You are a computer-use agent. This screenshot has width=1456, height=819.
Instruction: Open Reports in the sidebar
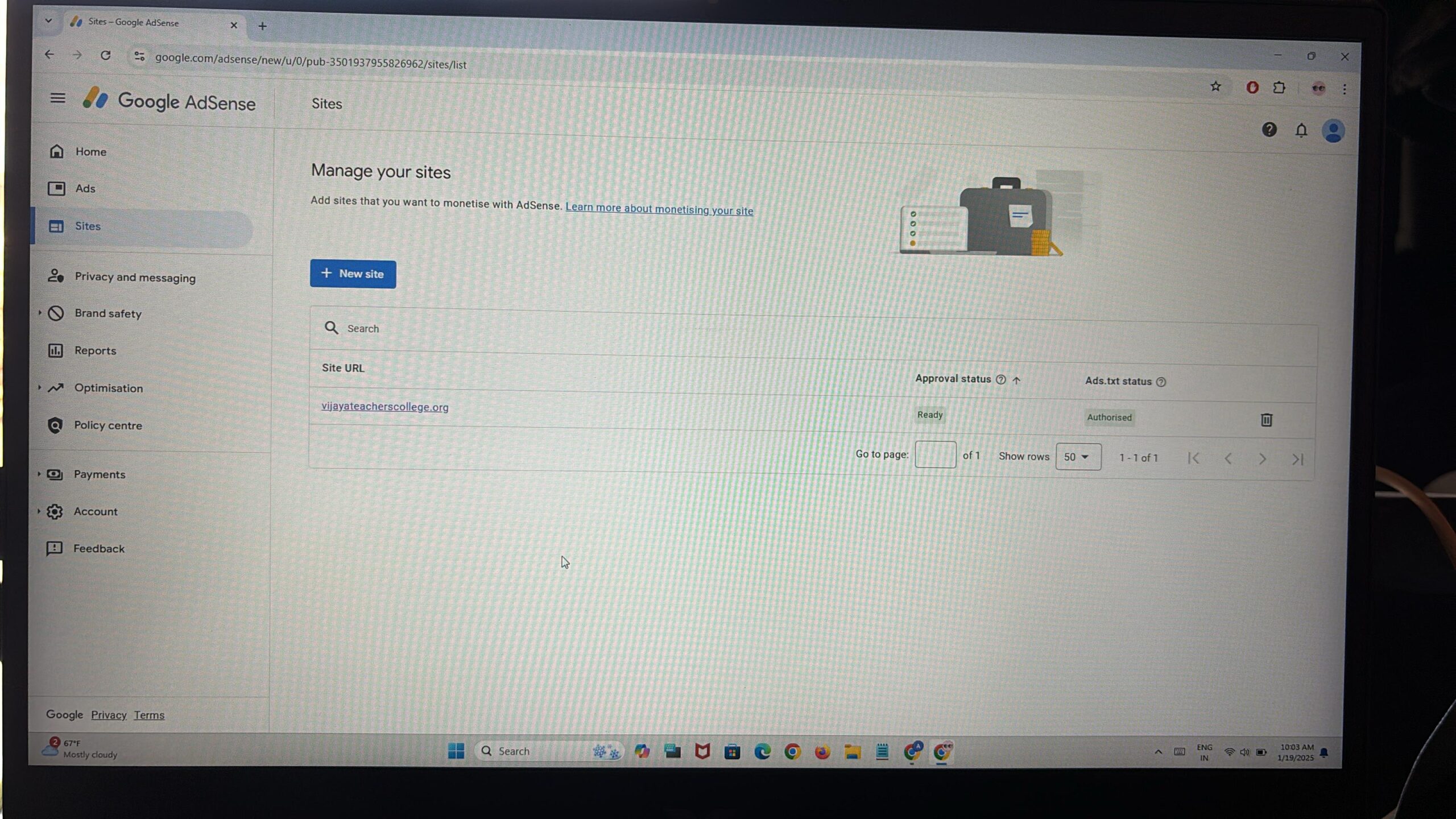(95, 350)
